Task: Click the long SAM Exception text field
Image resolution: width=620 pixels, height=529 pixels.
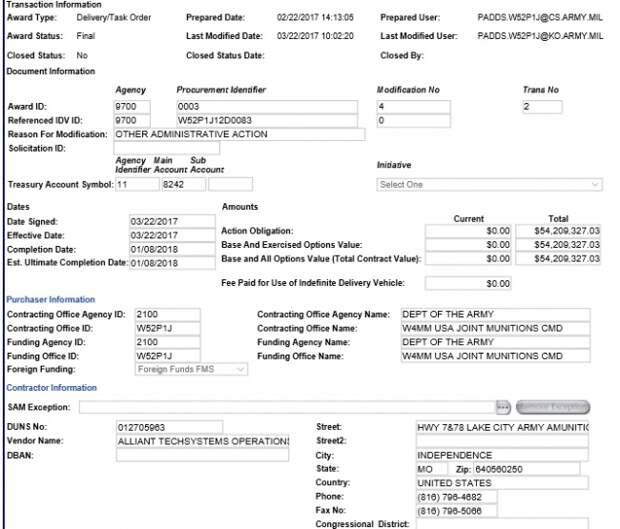Action: coord(287,407)
